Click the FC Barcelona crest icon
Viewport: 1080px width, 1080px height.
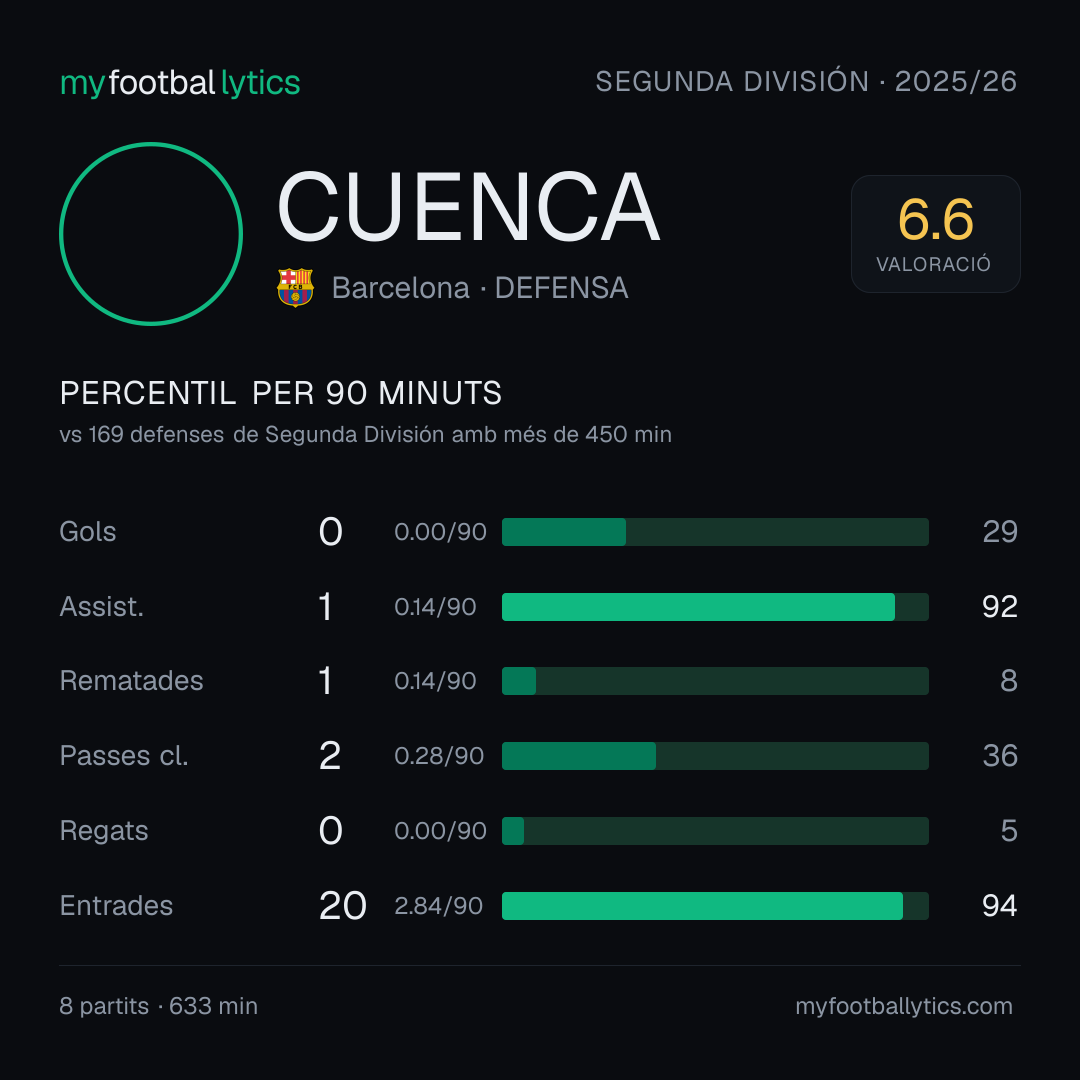click(295, 287)
